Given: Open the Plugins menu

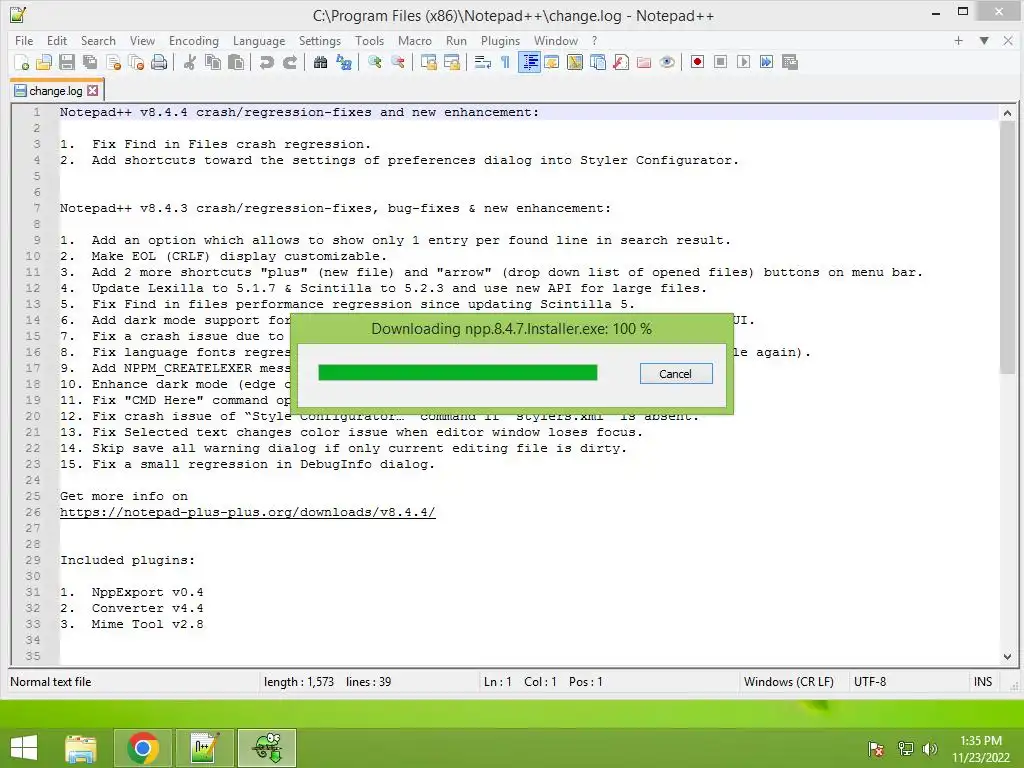Looking at the screenshot, I should click(500, 40).
